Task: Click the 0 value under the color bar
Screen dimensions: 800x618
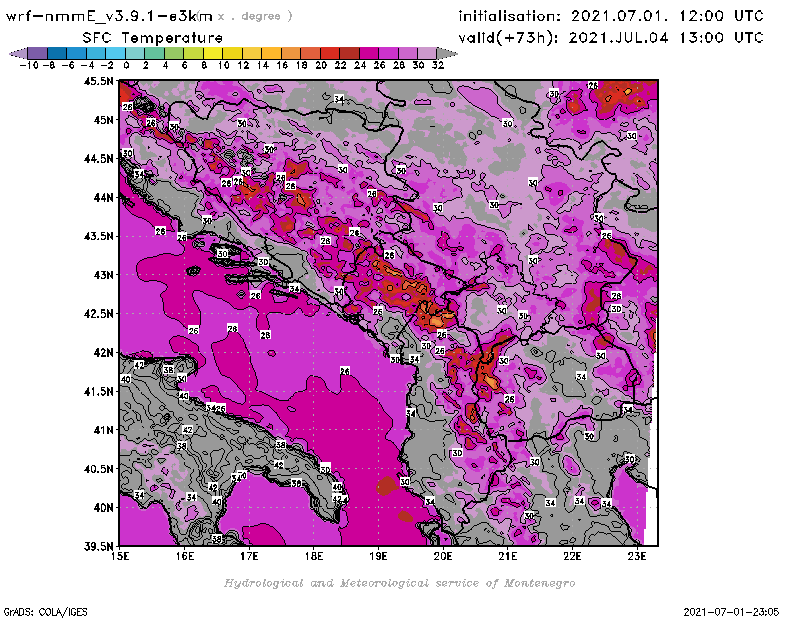Action: pyautogui.click(x=126, y=65)
